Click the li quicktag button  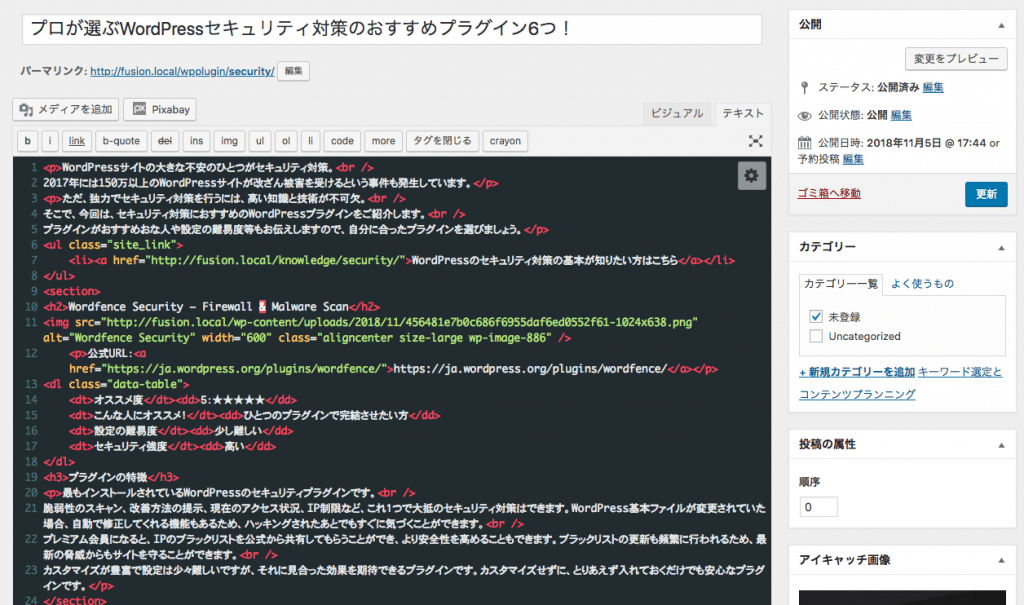pyautogui.click(x=310, y=141)
